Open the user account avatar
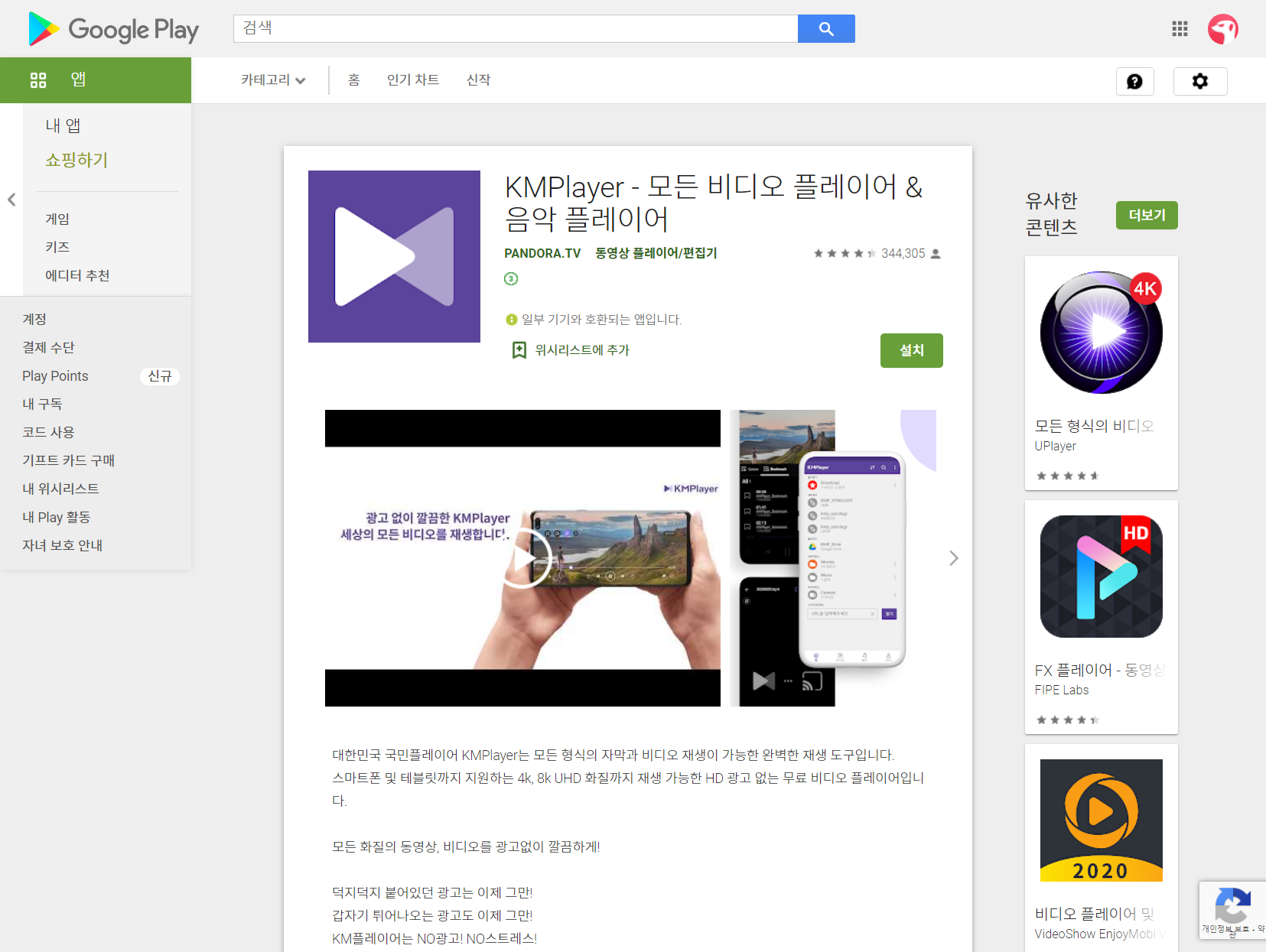The height and width of the screenshot is (952, 1266). pos(1222,29)
